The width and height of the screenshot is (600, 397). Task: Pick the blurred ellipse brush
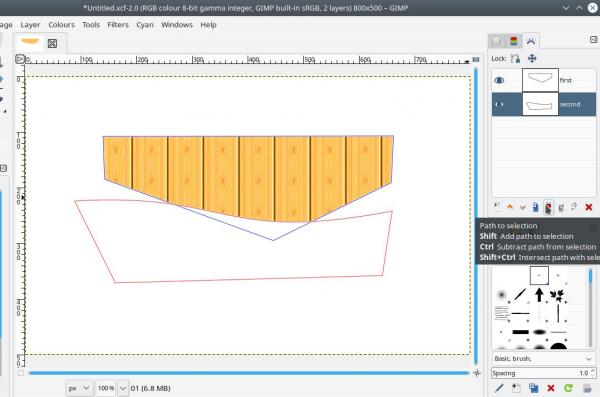coord(539,332)
